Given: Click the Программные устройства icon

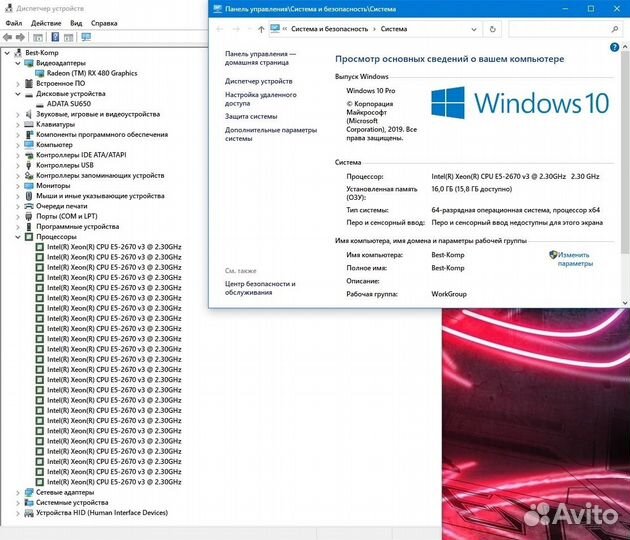Looking at the screenshot, I should (x=29, y=227).
